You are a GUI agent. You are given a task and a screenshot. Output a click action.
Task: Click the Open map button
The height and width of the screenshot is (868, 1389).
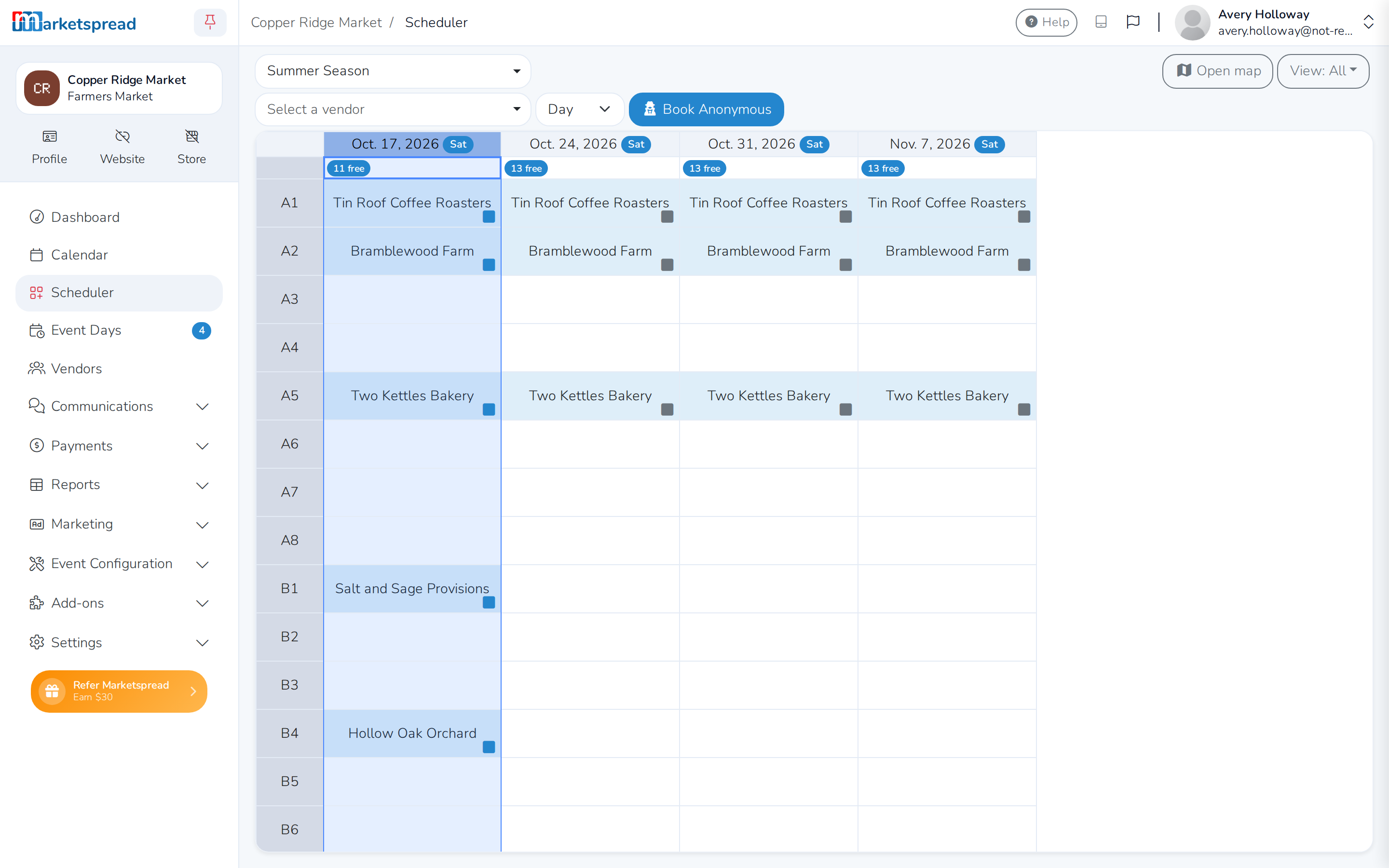[1217, 71]
